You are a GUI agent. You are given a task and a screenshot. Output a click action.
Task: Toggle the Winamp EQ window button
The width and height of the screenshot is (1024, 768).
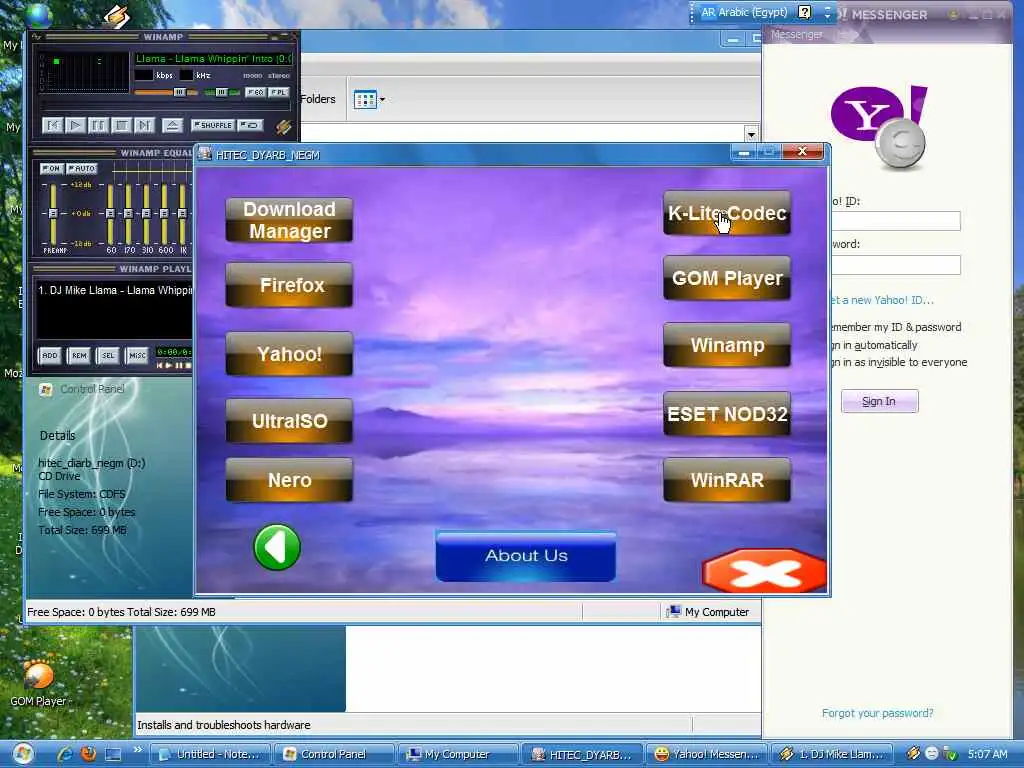tap(255, 92)
